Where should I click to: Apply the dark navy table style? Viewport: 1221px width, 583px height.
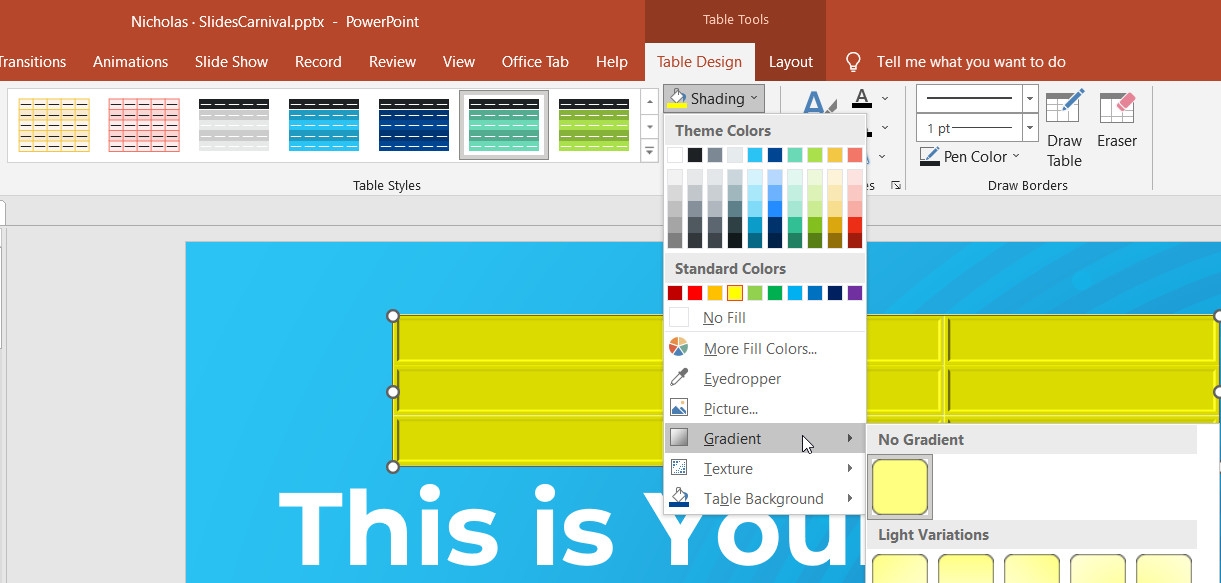coord(414,125)
